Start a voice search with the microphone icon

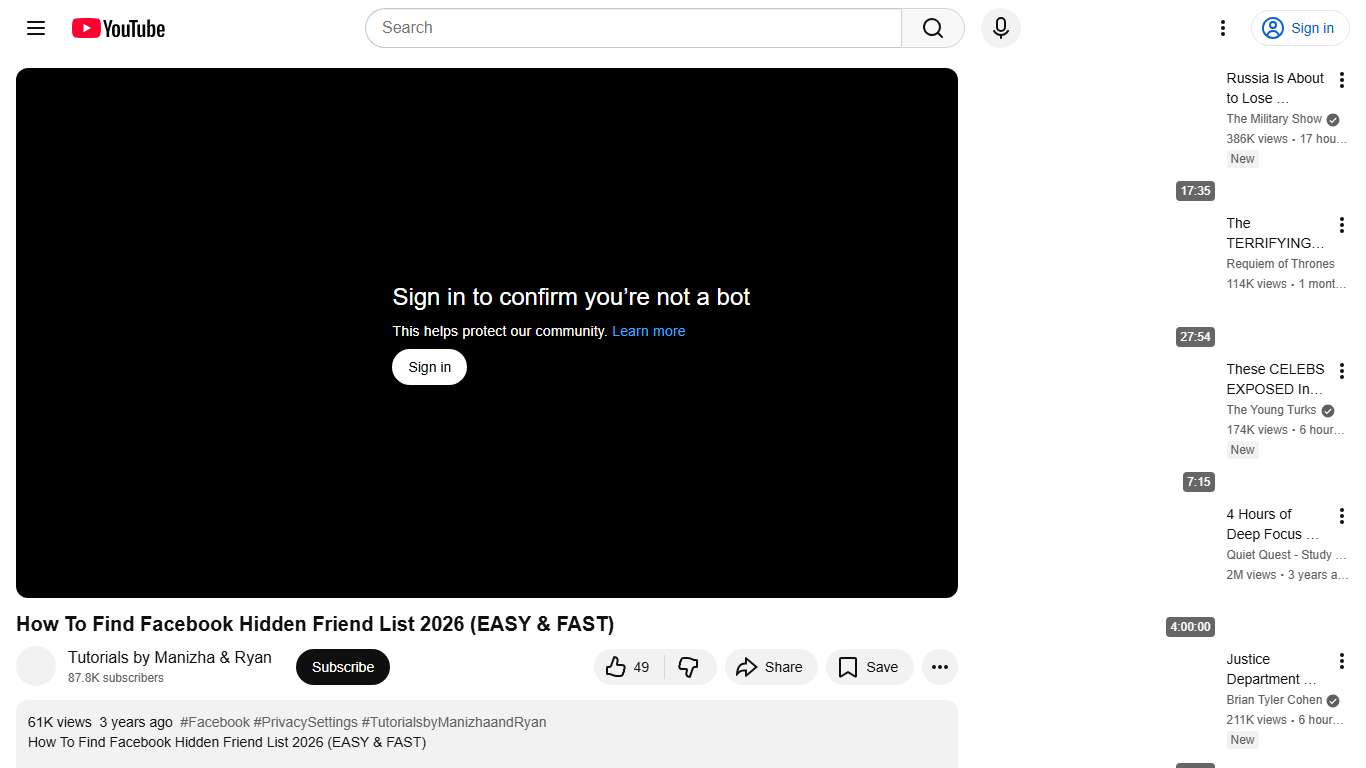(x=1000, y=28)
